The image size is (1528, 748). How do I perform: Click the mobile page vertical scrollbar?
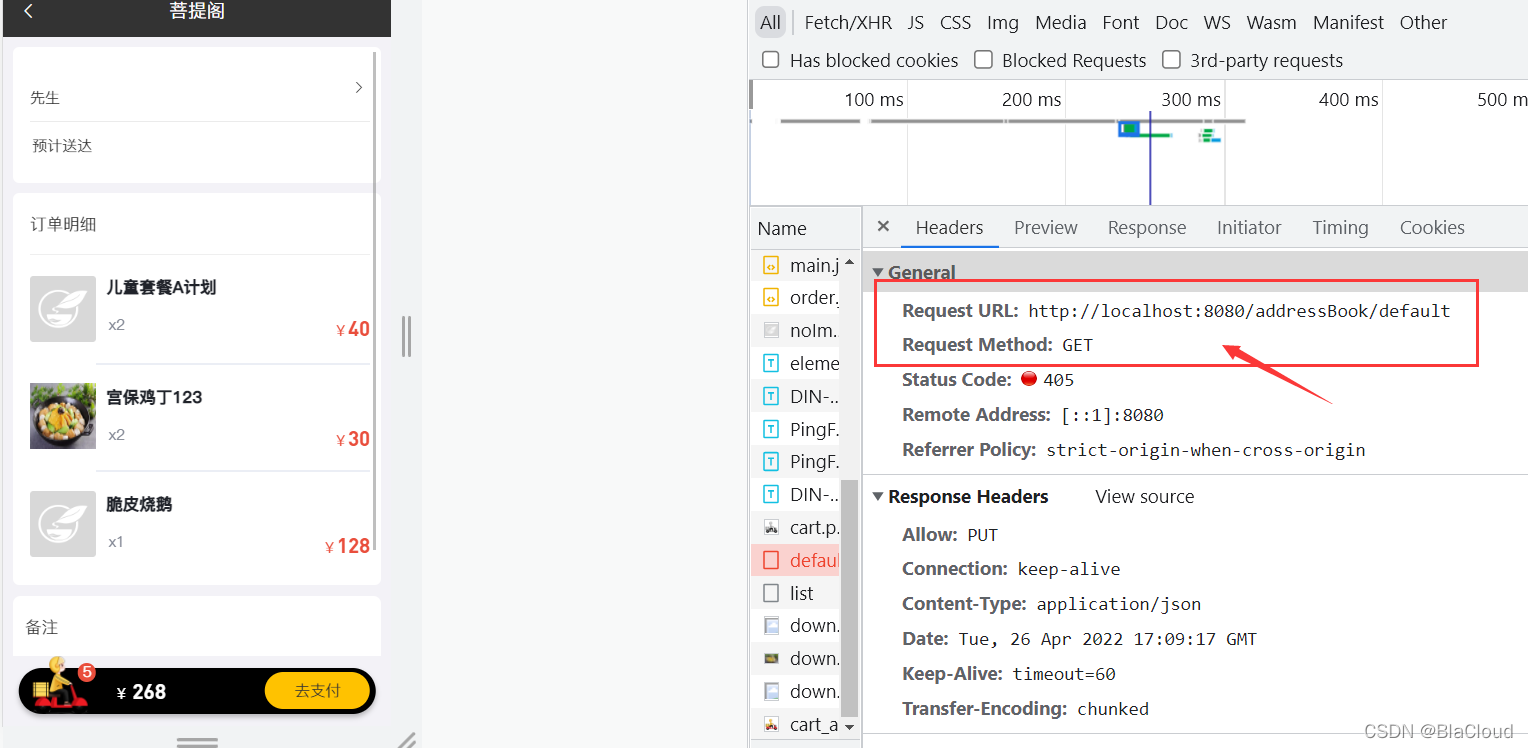(x=376, y=300)
